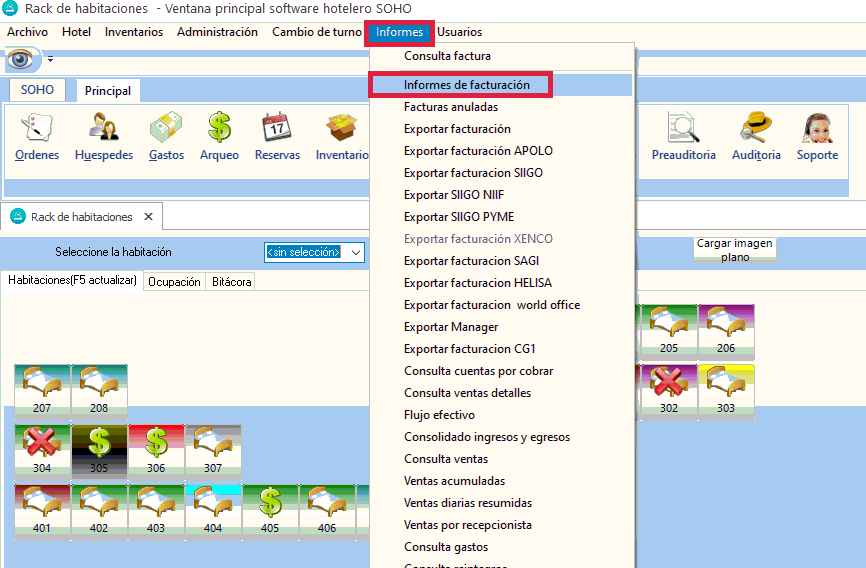This screenshot has height=568, width=866.
Task: Close the Rack de habitaciones tab
Action: click(x=148, y=216)
